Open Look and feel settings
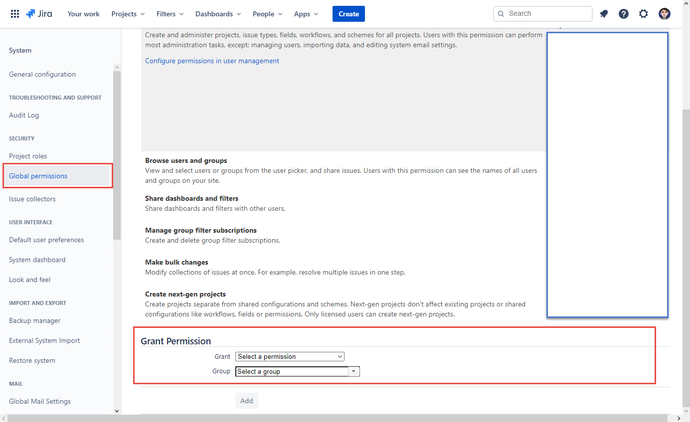Screen dimensions: 690x422 tap(29, 279)
